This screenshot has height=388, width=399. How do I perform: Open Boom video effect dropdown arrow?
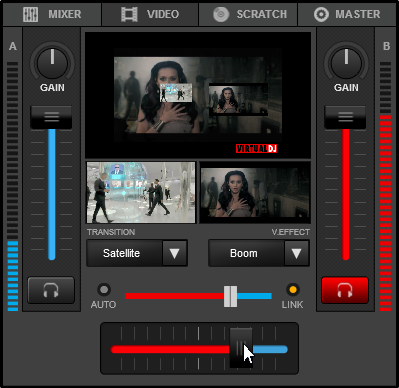click(x=297, y=253)
